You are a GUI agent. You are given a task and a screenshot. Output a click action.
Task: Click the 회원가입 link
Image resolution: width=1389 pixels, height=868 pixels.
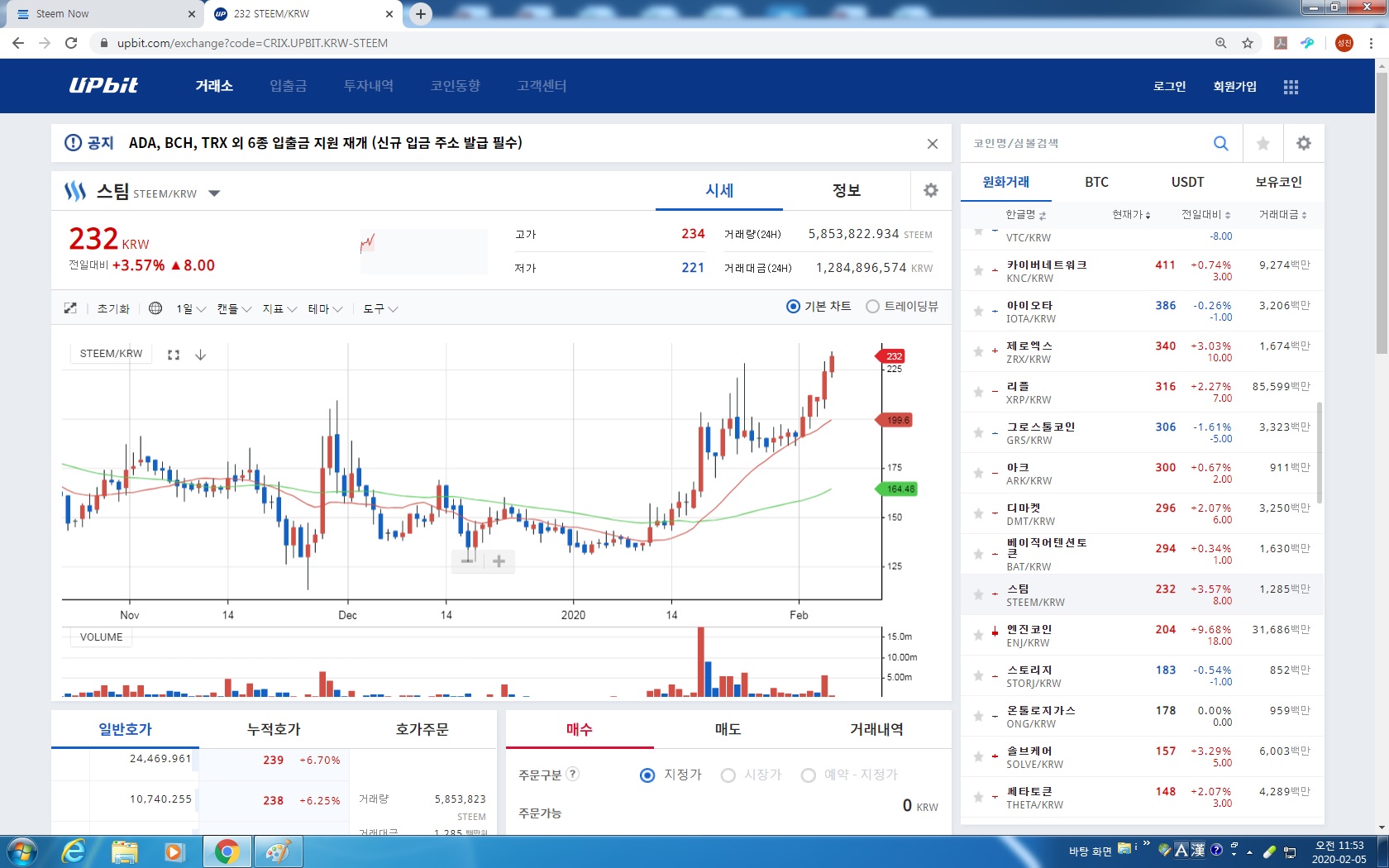click(x=1234, y=86)
